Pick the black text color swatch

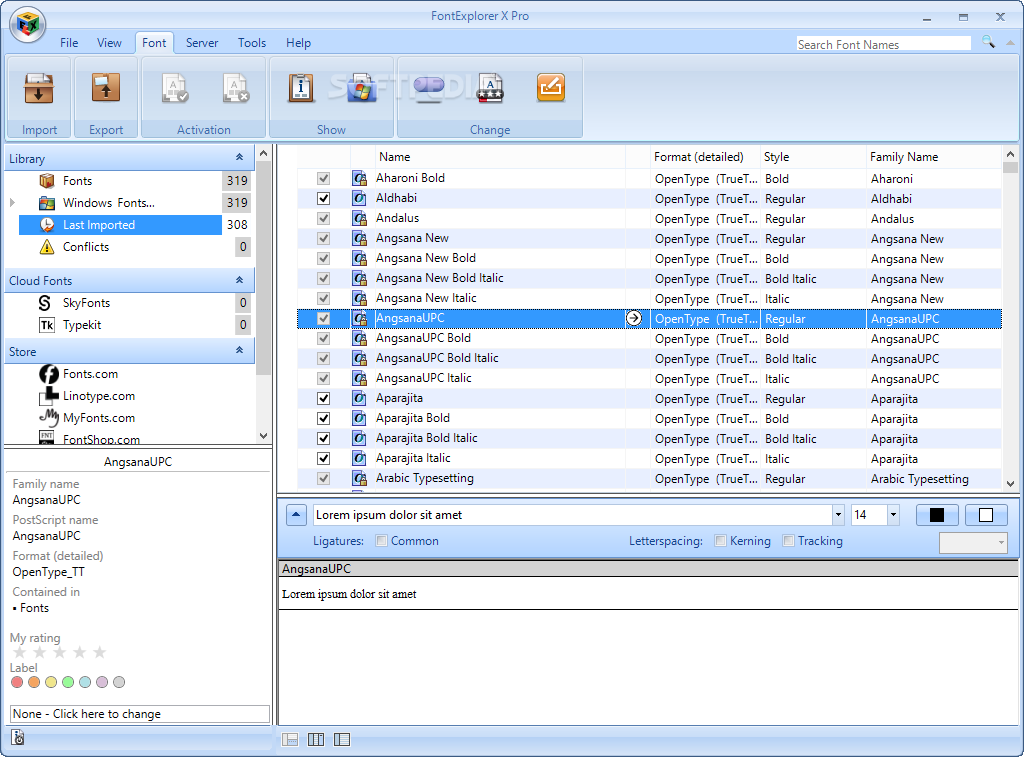936,515
